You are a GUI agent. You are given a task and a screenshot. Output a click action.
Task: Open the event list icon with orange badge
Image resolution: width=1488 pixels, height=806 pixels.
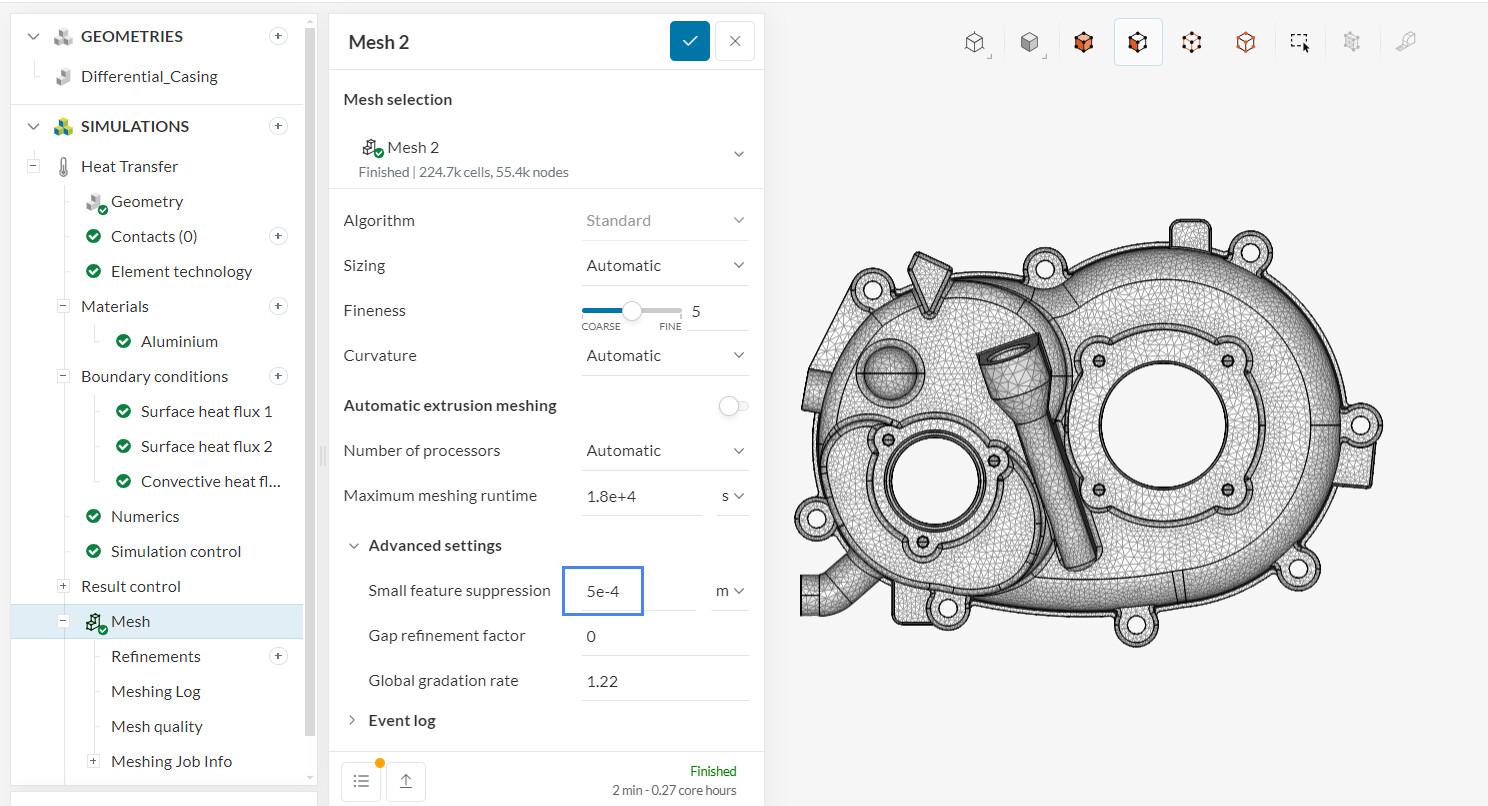[x=361, y=780]
